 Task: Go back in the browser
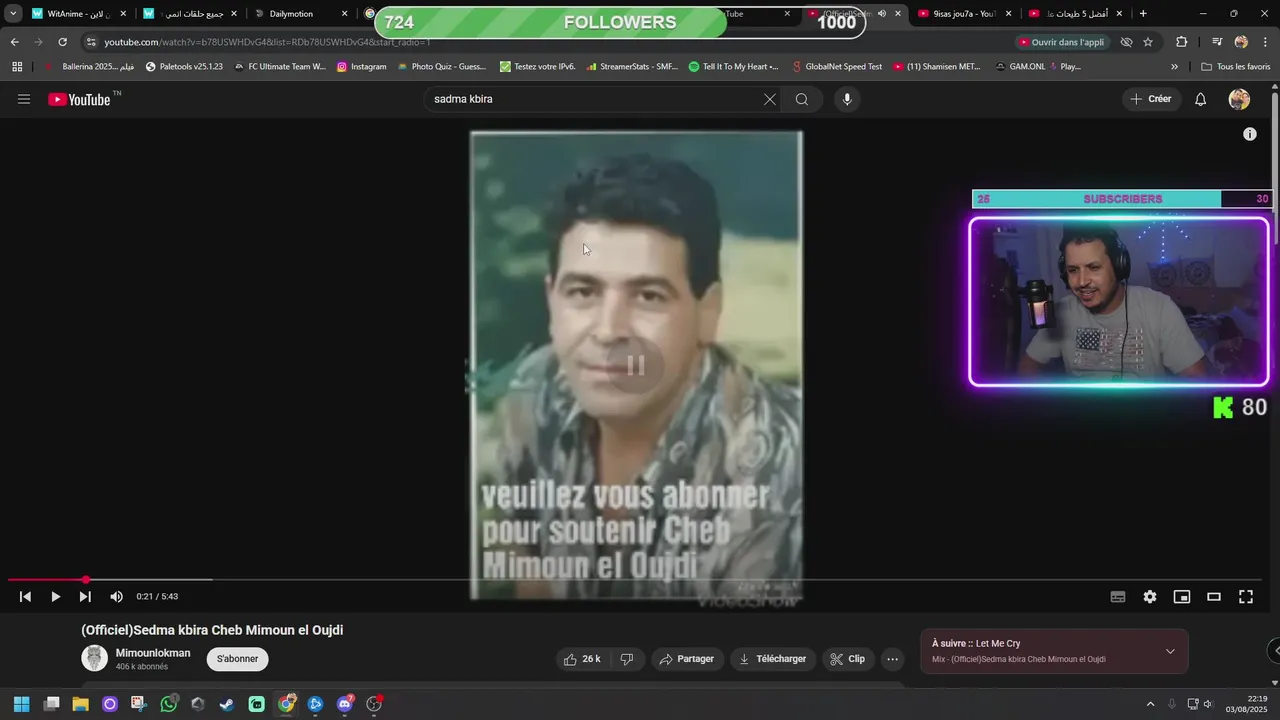pos(15,42)
